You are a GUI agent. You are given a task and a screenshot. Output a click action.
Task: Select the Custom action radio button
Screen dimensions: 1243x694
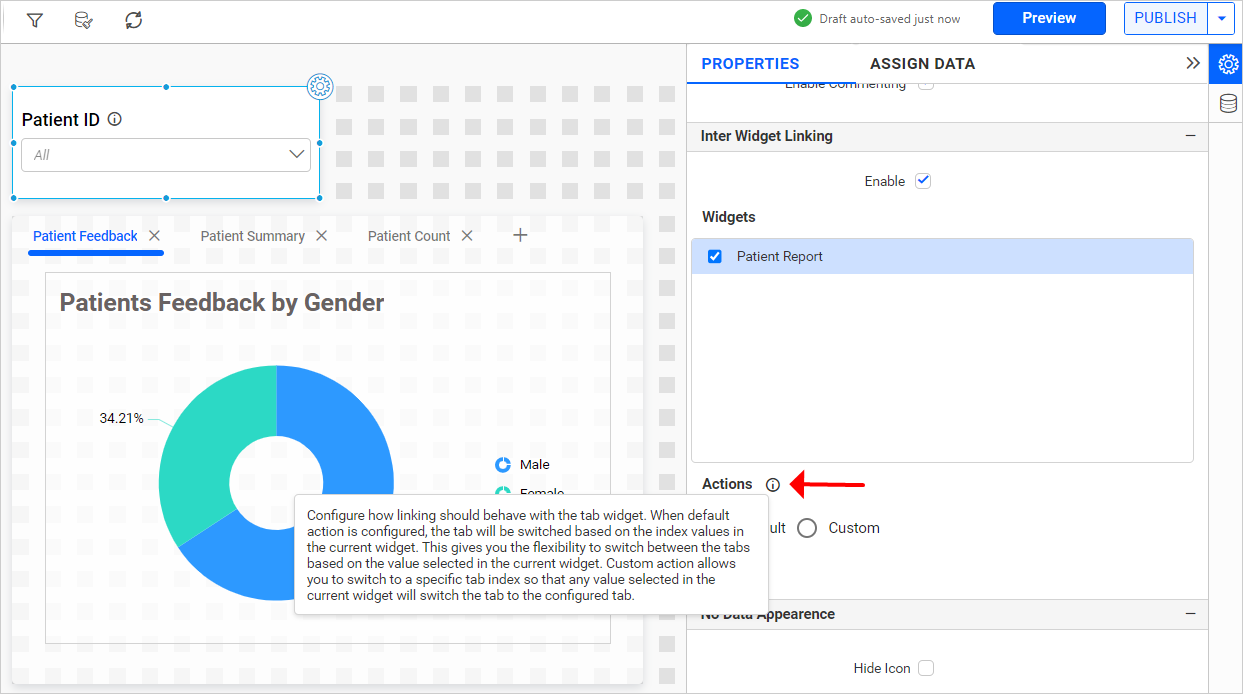click(807, 527)
